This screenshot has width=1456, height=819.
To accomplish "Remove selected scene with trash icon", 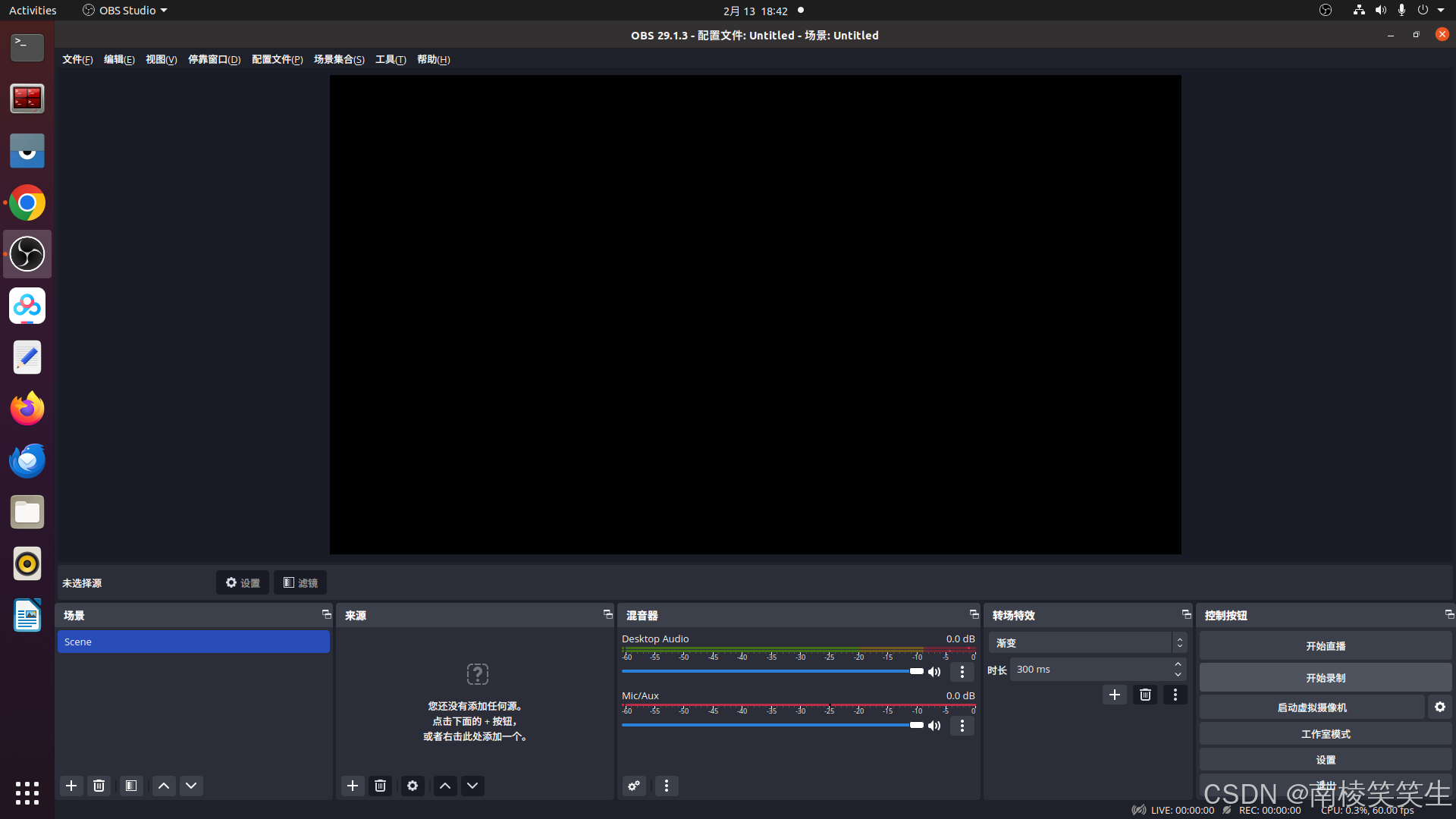I will pyautogui.click(x=99, y=786).
